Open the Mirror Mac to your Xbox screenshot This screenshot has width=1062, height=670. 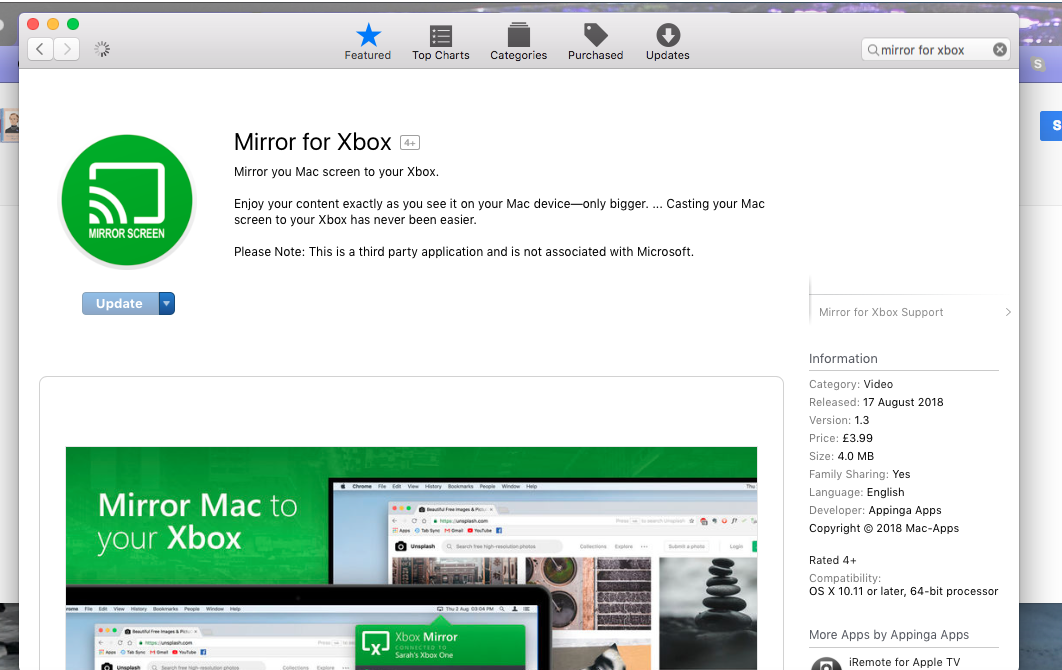coord(411,558)
